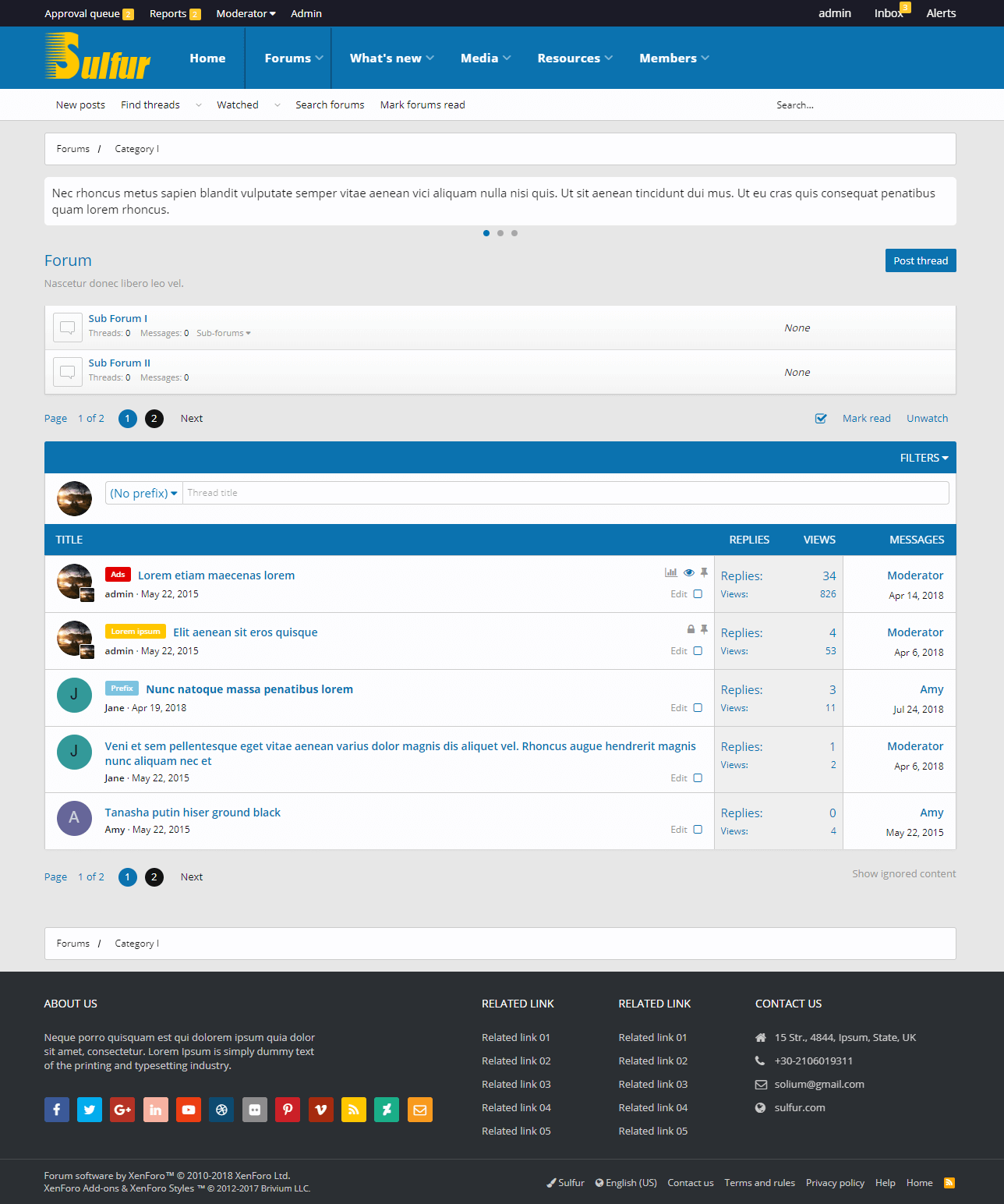The width and height of the screenshot is (1004, 1204).
Task: Open the New posts sub-navigation link
Action: click(x=80, y=104)
